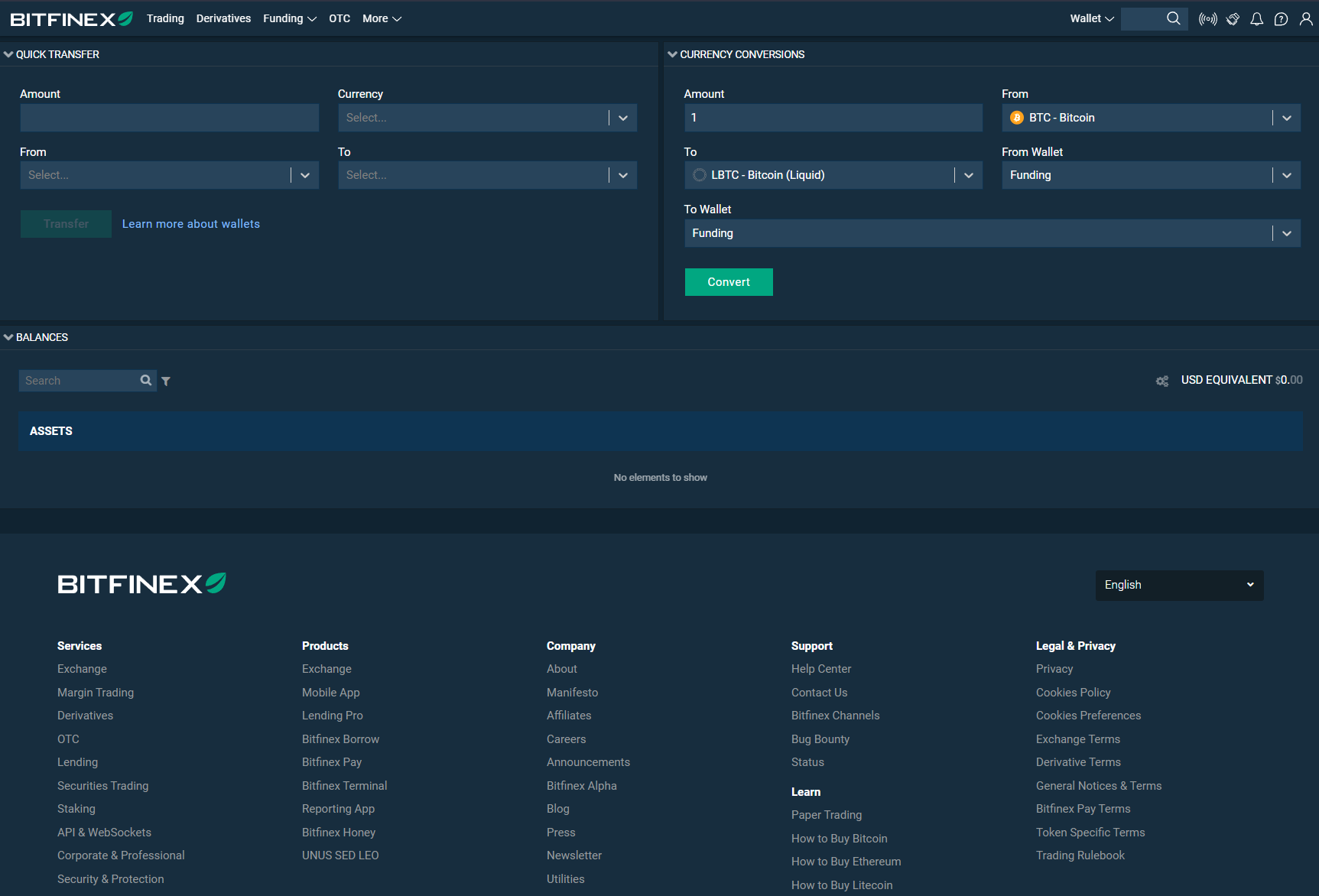Collapse the Currency Conversions panel
This screenshot has height=896, width=1319.
pos(673,54)
